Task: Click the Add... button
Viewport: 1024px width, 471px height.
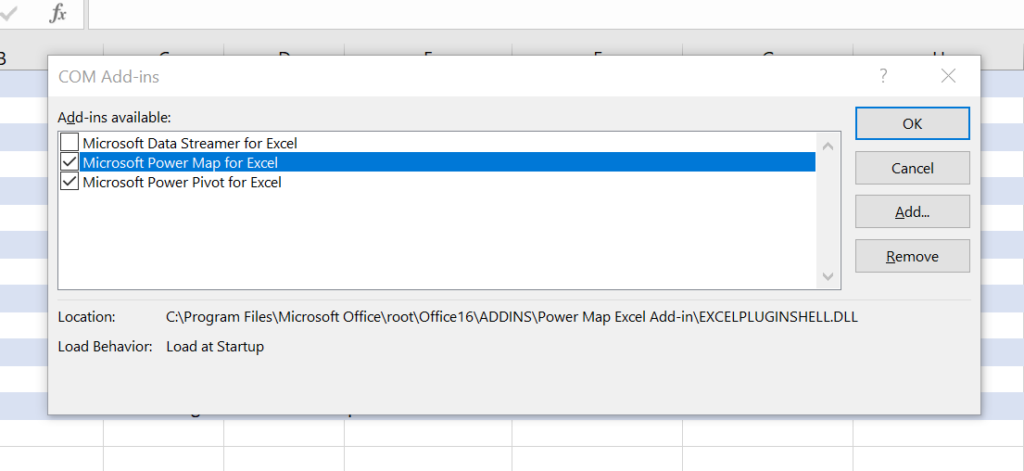Action: pos(912,212)
